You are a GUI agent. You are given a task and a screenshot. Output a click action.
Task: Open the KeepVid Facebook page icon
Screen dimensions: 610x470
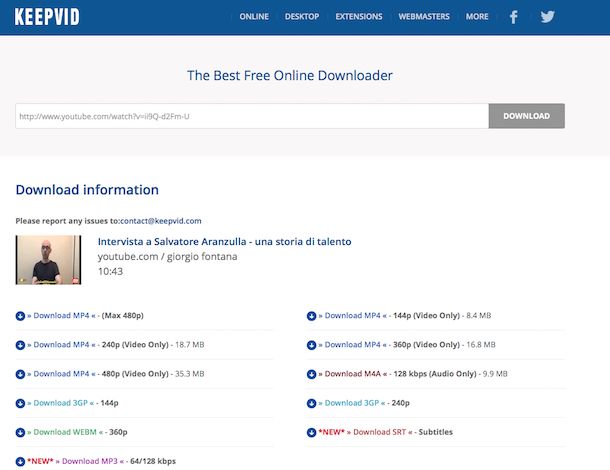pyautogui.click(x=513, y=17)
